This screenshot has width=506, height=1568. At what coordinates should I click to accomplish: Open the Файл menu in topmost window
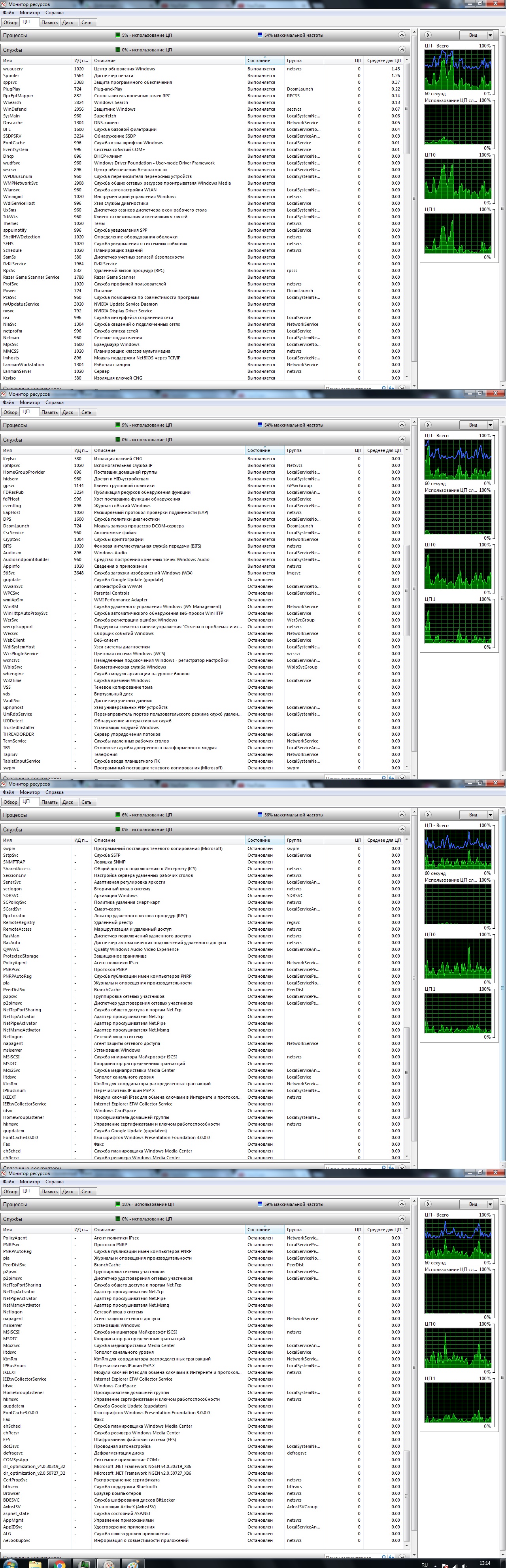click(9, 13)
